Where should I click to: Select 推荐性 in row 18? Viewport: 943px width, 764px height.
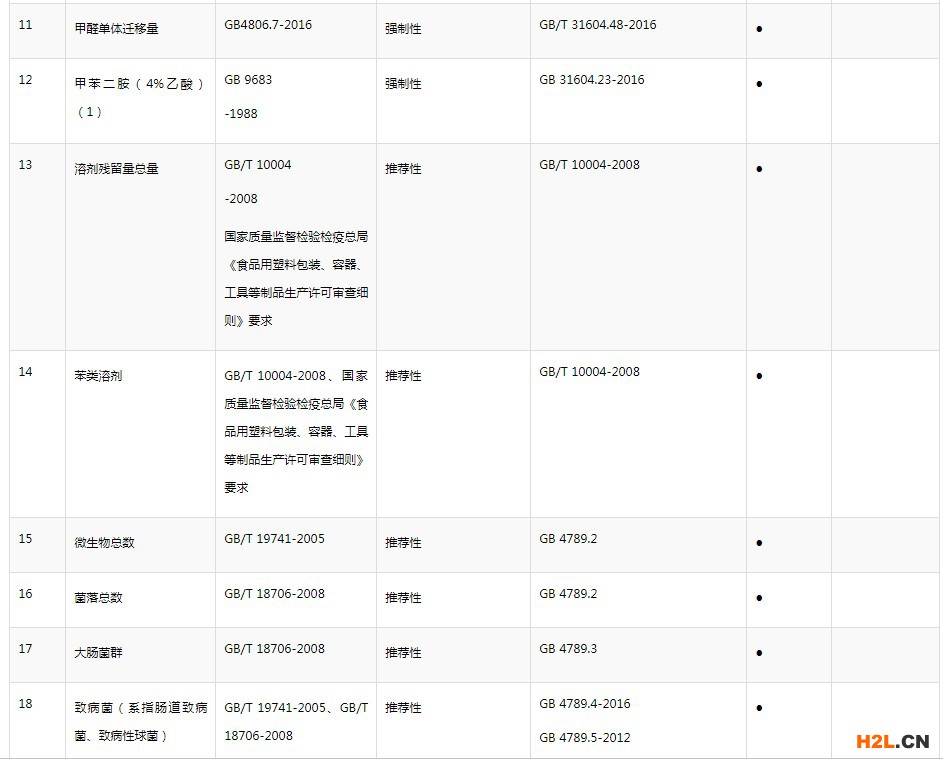tap(403, 707)
